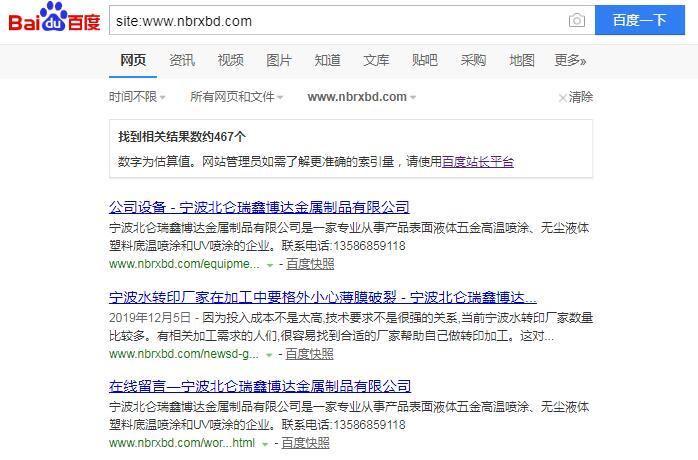Click the 百度一下 search button
Screen dimensions: 698x460
tap(640, 20)
